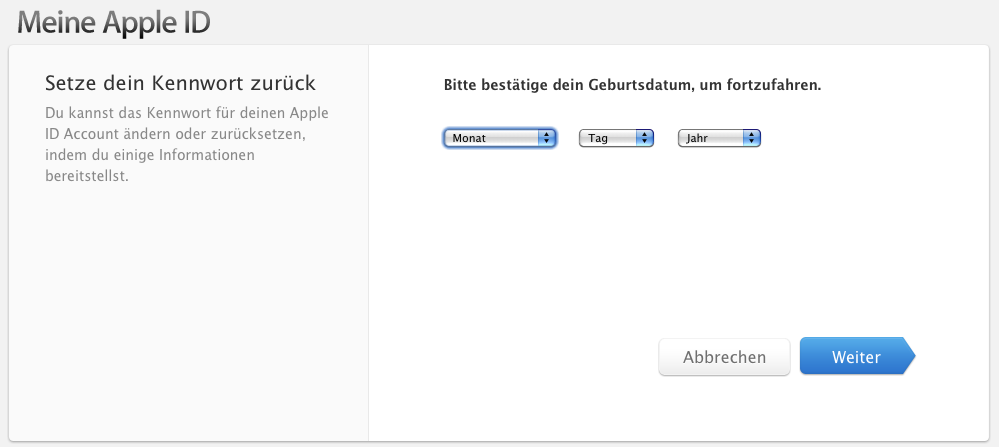Click the empty white area below the date selectors
The width and height of the screenshot is (999, 447).
coord(678,242)
